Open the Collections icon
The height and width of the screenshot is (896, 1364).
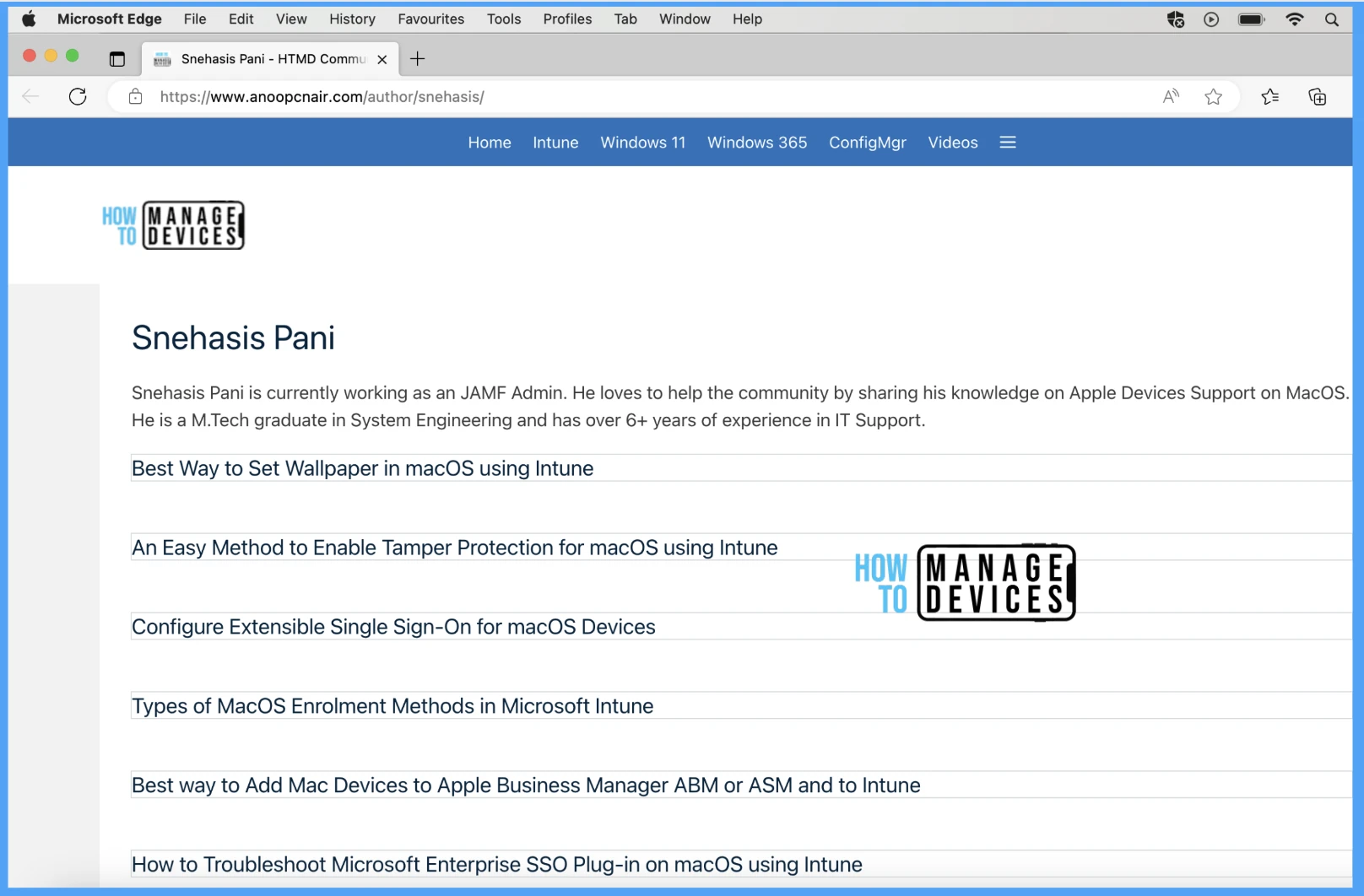[1318, 96]
